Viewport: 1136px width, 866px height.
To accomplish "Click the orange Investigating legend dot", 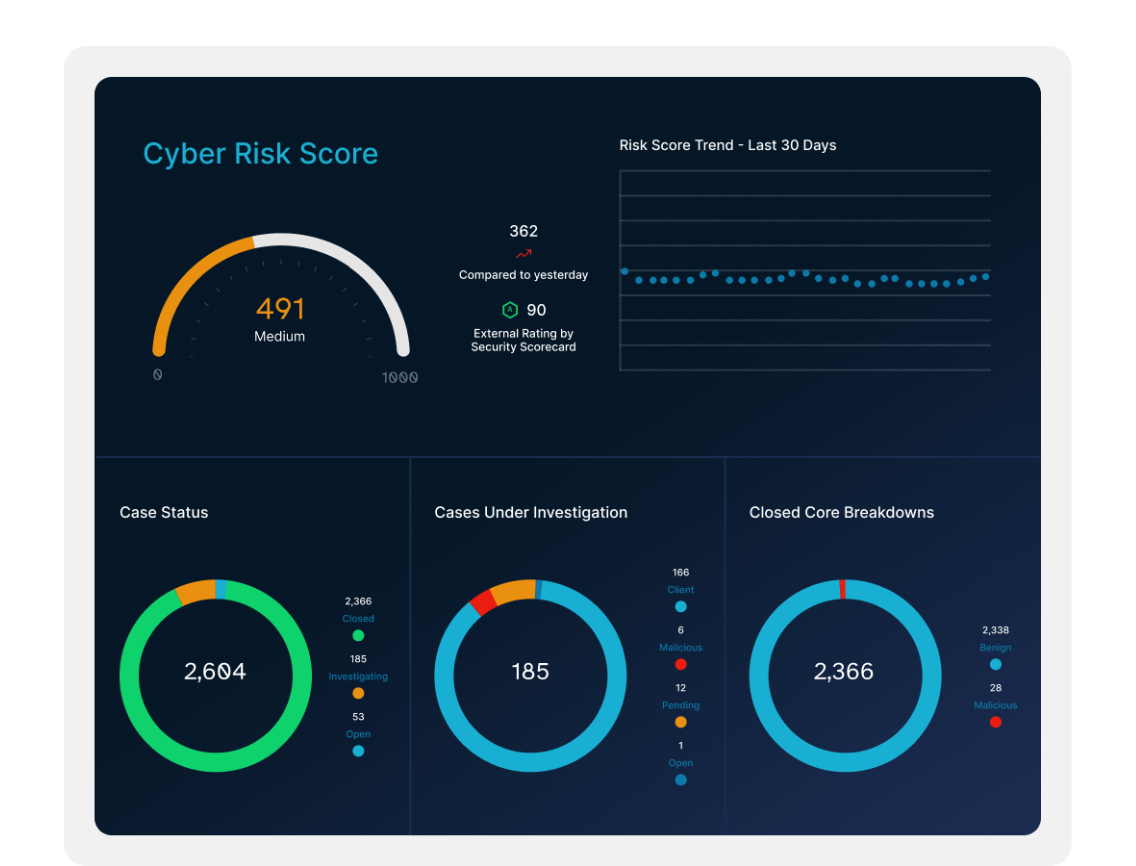I will click(358, 693).
